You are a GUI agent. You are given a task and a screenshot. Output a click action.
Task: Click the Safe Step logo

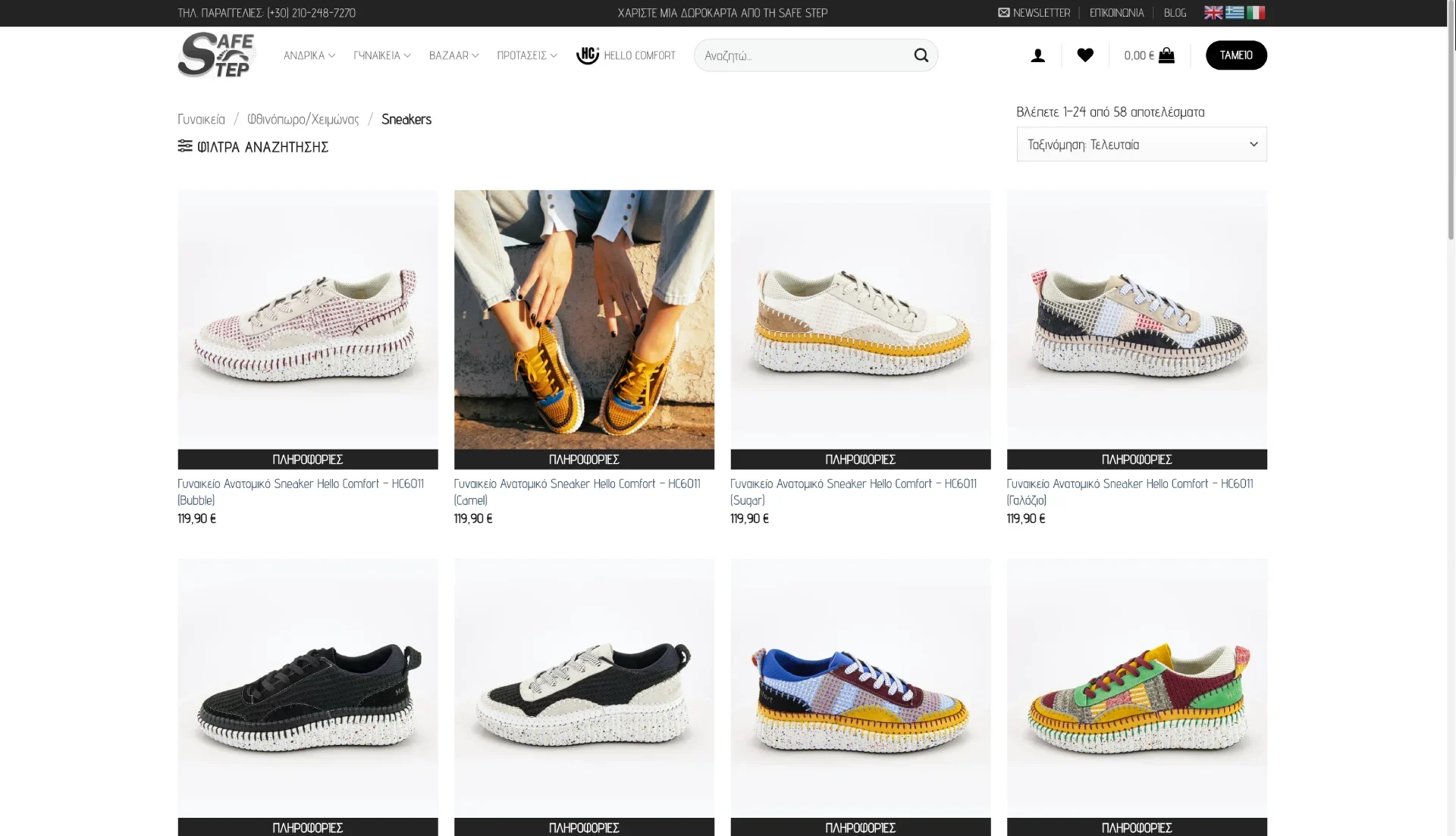[216, 55]
